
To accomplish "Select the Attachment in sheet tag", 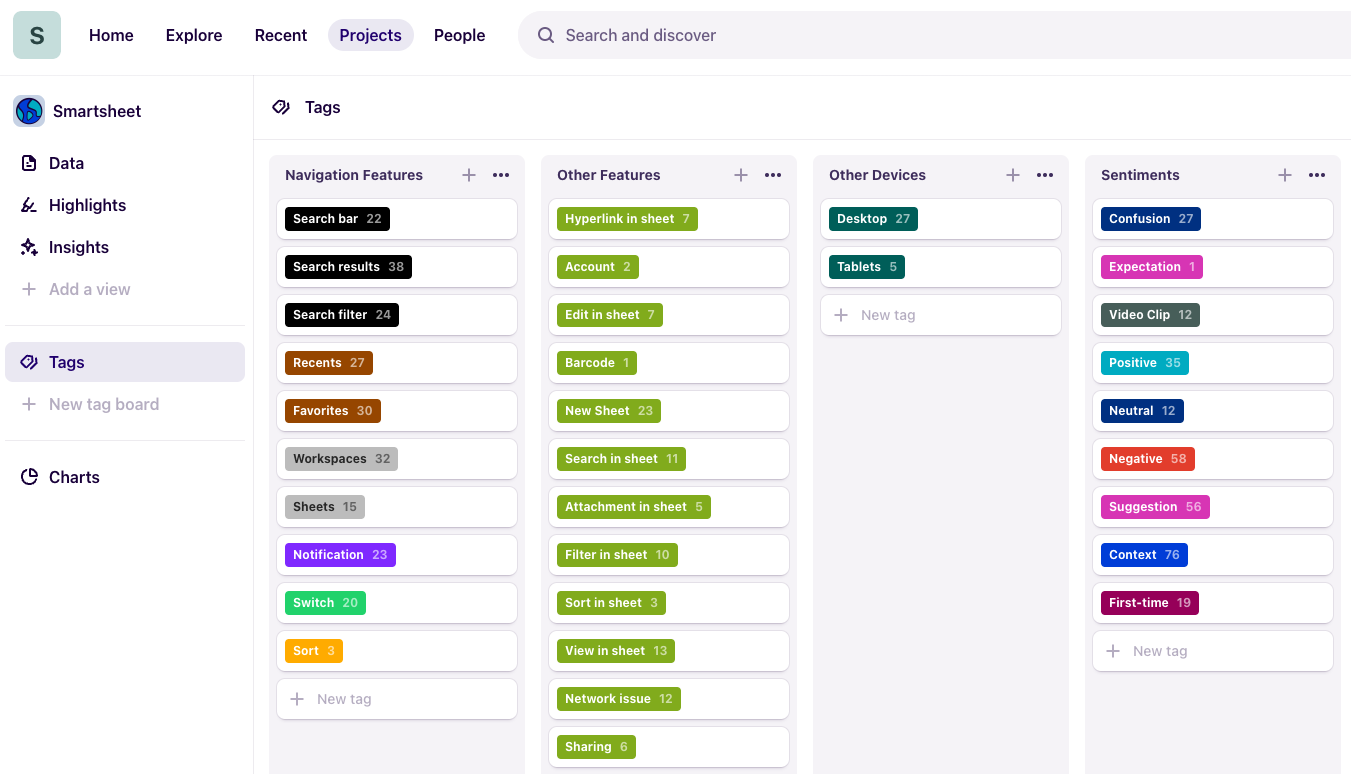I will (x=634, y=507).
